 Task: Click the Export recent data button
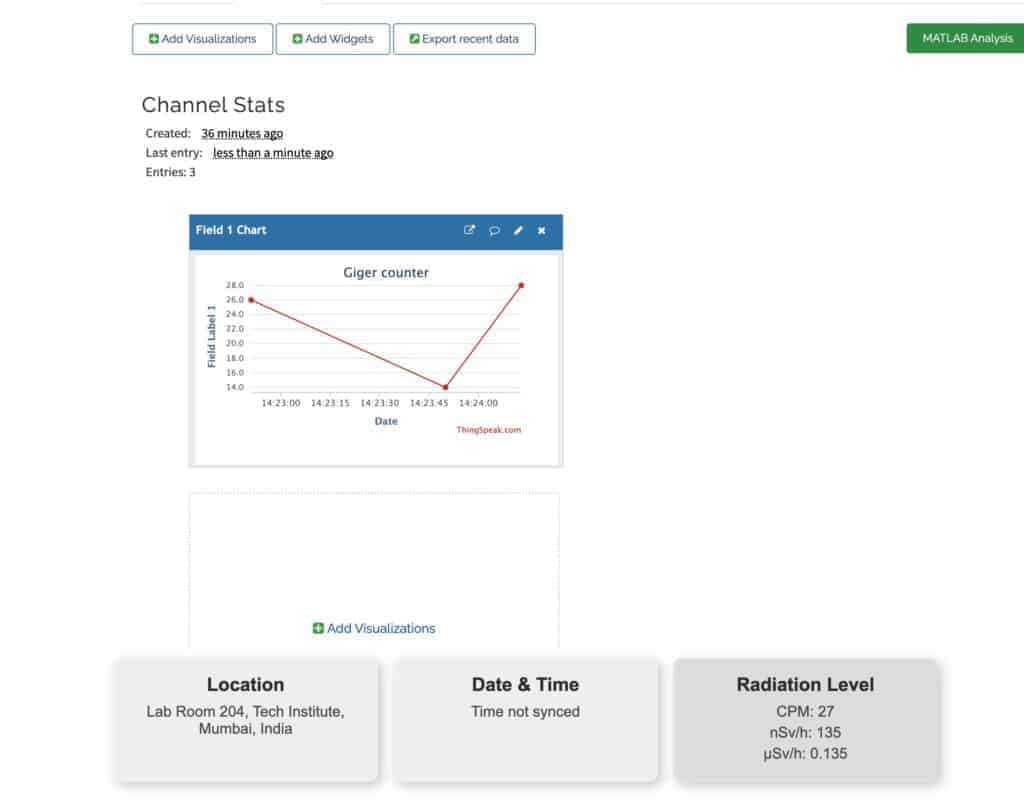[x=465, y=39]
